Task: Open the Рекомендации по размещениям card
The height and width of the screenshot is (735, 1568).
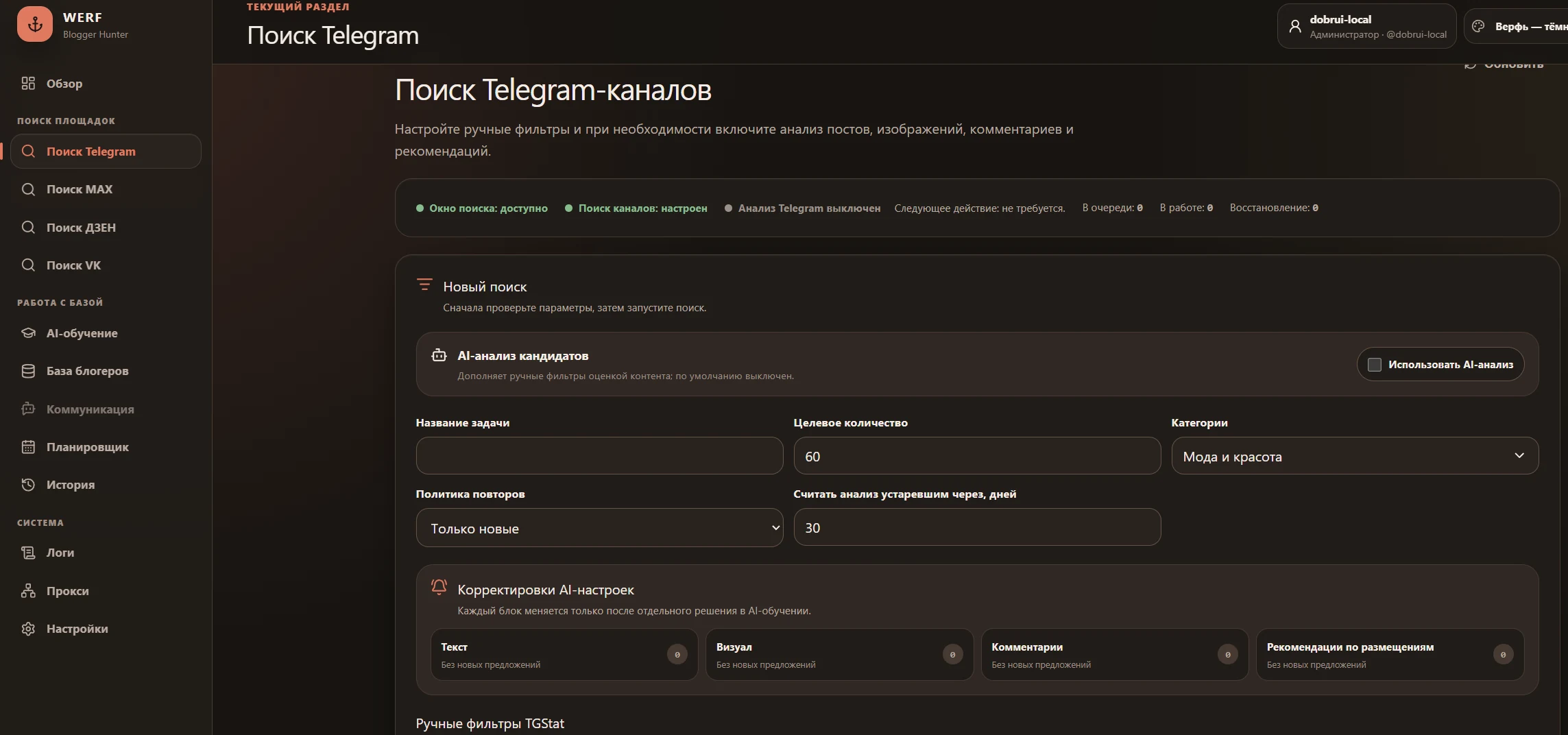Action: pyautogui.click(x=1390, y=655)
